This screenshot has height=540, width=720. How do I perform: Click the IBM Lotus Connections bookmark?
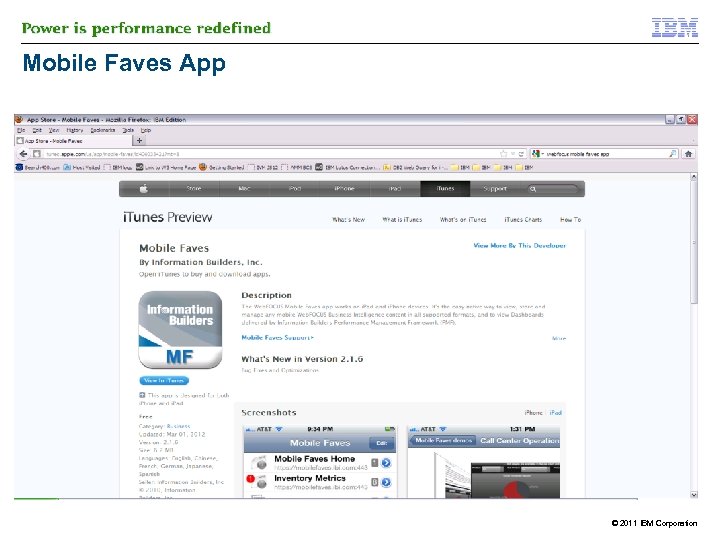coord(348,167)
